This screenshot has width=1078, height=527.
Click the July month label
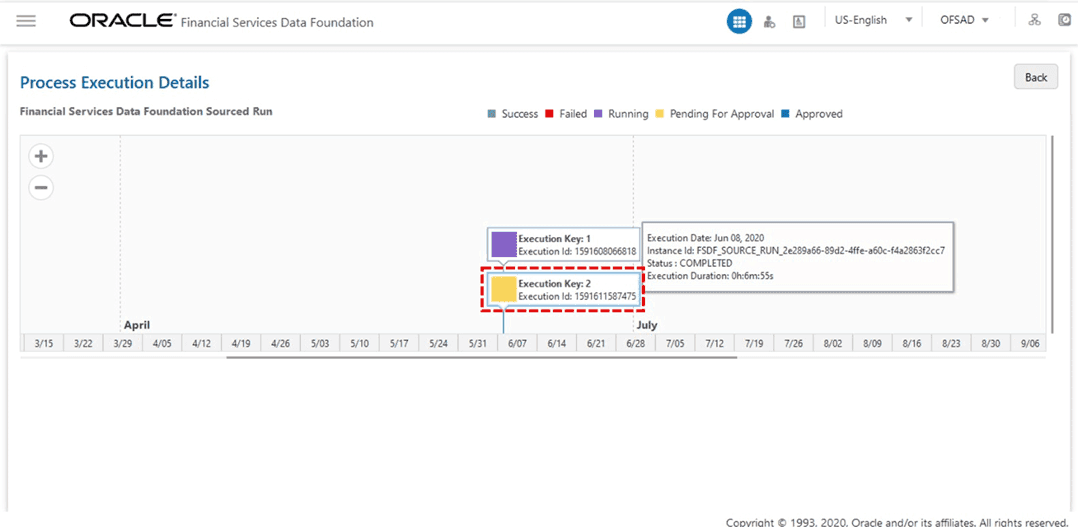646,325
